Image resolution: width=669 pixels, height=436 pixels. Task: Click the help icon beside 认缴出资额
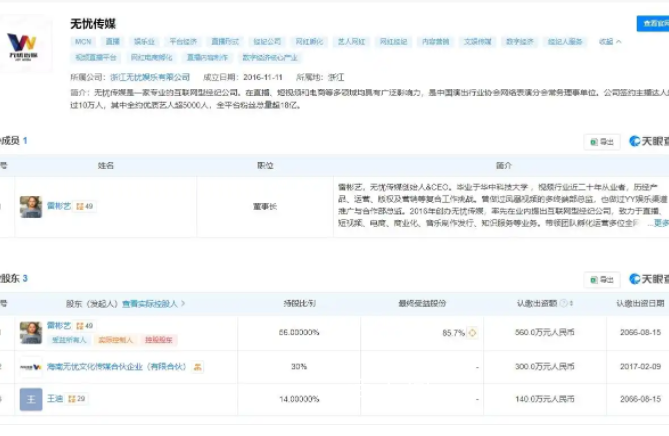coord(564,303)
